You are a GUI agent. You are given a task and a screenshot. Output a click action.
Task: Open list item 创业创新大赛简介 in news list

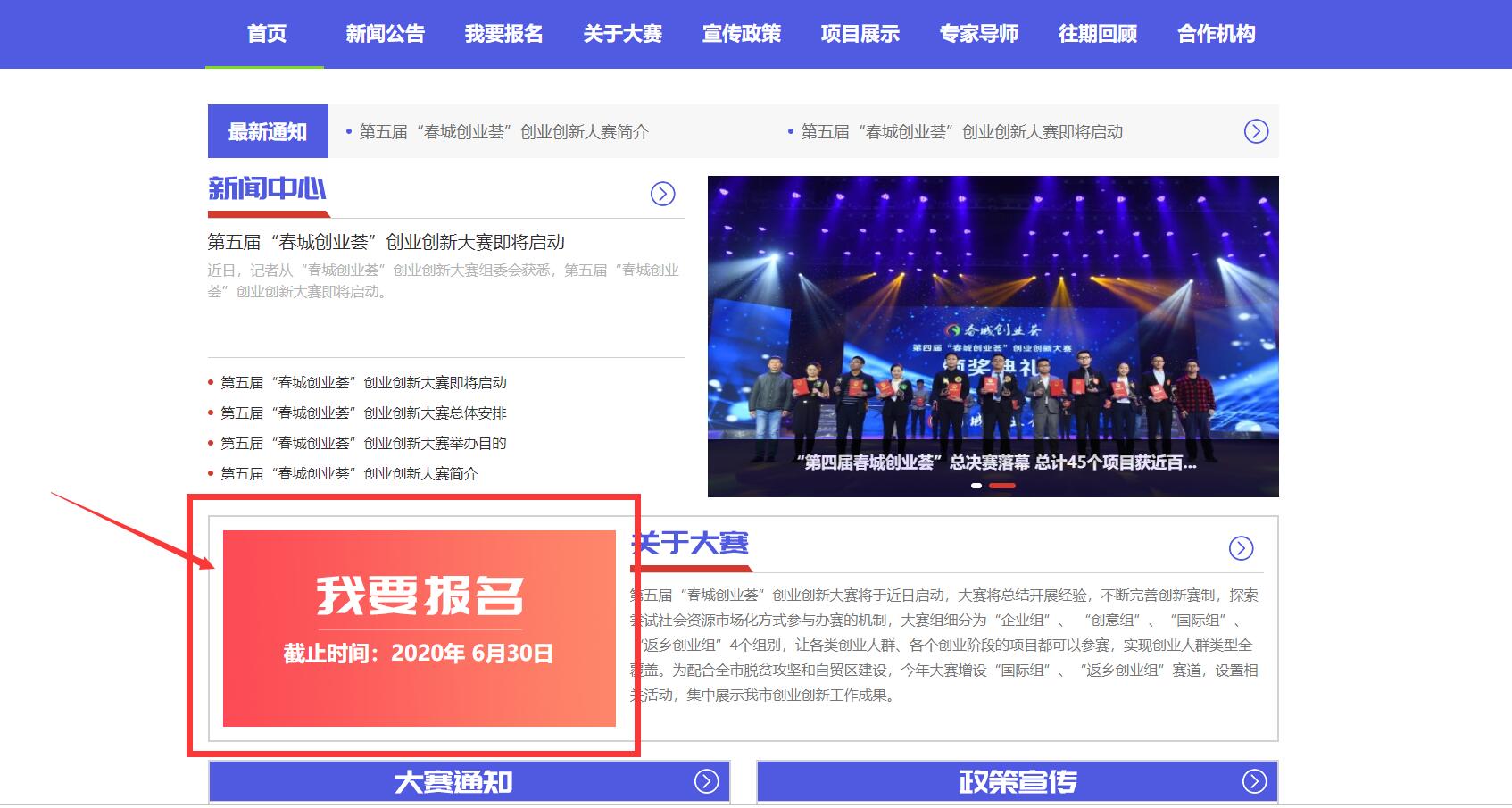pyautogui.click(x=349, y=474)
